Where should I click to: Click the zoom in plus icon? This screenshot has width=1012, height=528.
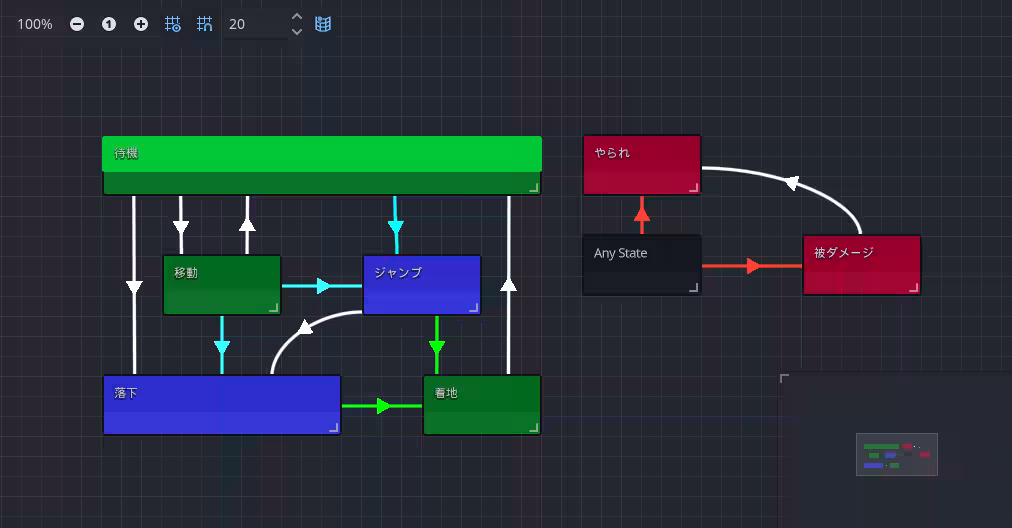point(141,24)
